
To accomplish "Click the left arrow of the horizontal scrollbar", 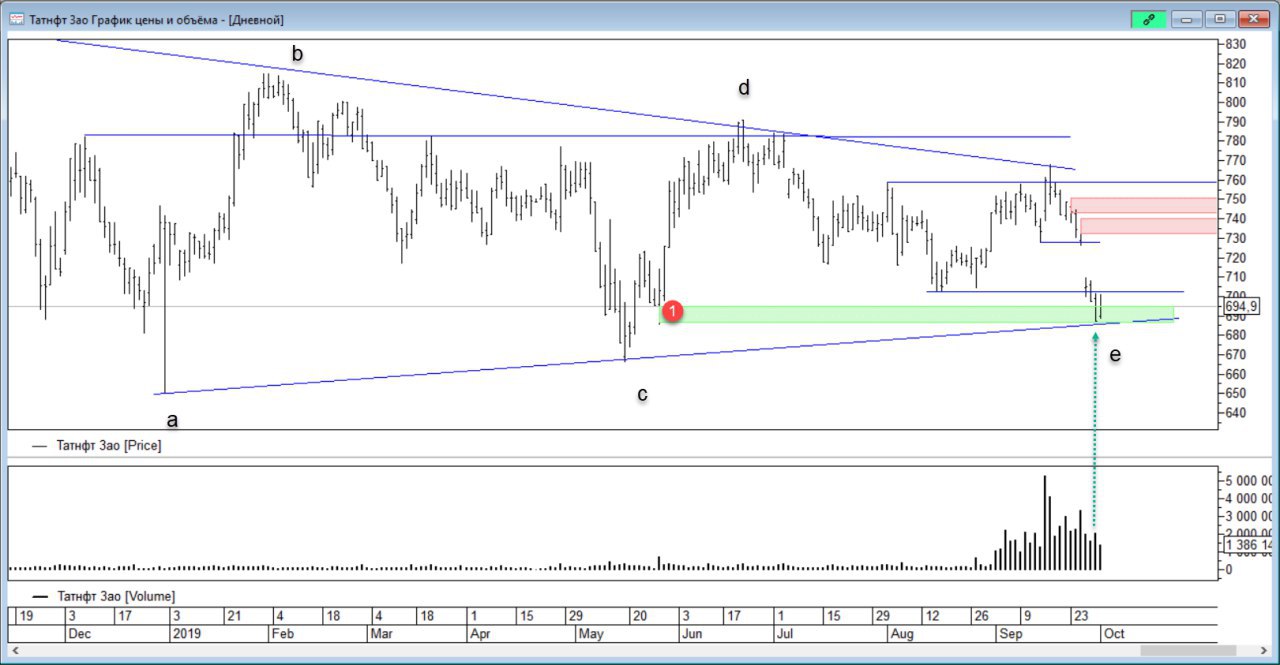I will [x=17, y=652].
